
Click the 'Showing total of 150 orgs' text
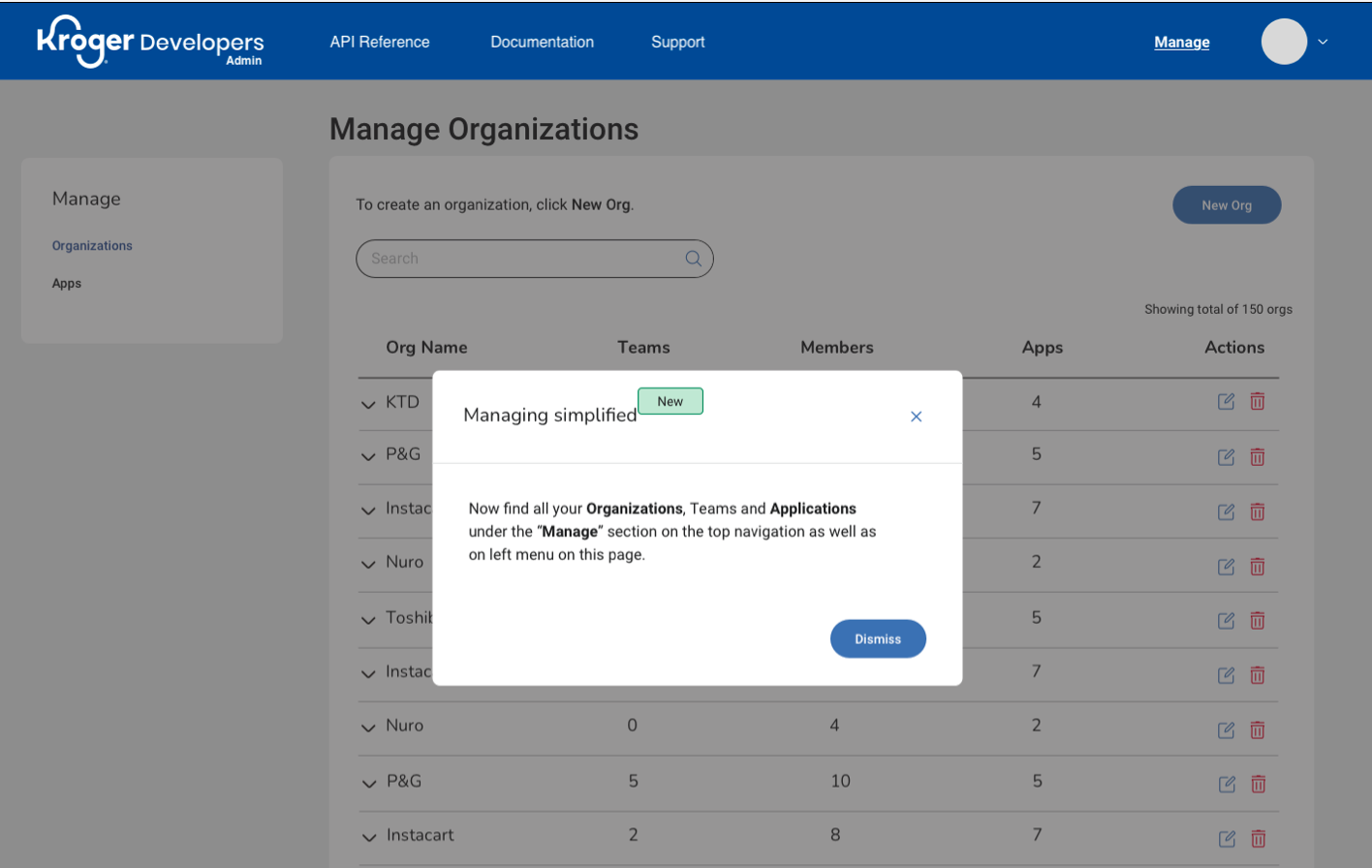pos(1218,309)
